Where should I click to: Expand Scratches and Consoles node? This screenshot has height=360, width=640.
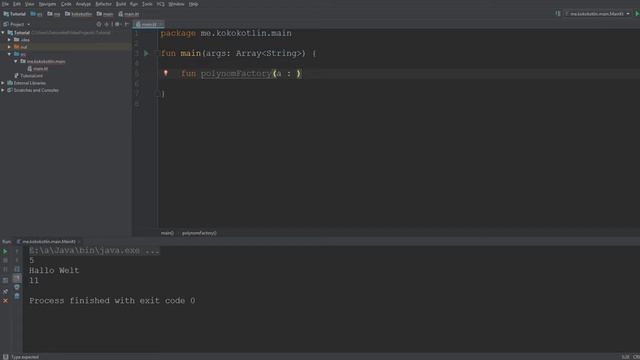3,90
